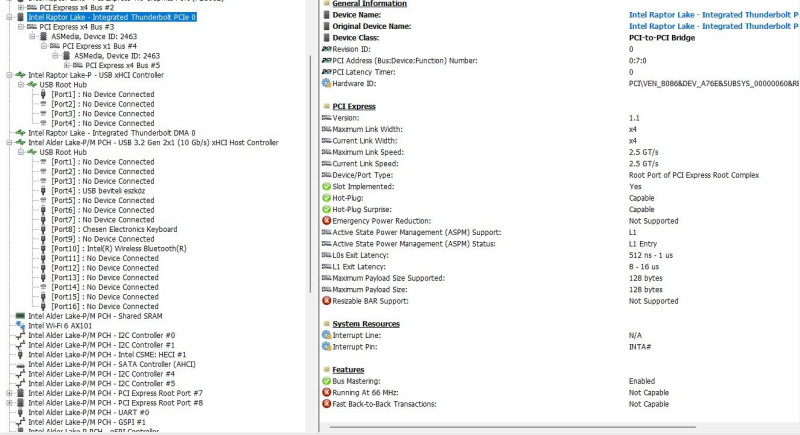Click the details panel horizontal scrollbar

[x=513, y=427]
